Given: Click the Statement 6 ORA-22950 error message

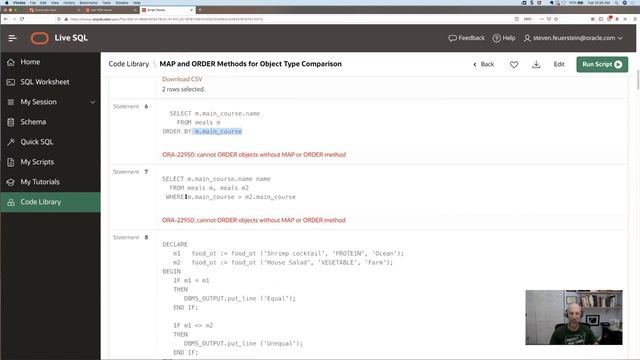Looking at the screenshot, I should 254,155.
